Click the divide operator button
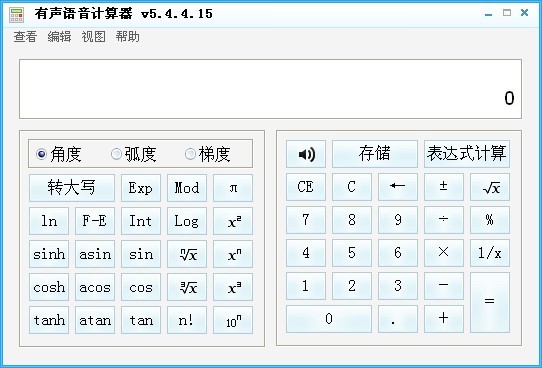 pyautogui.click(x=443, y=220)
